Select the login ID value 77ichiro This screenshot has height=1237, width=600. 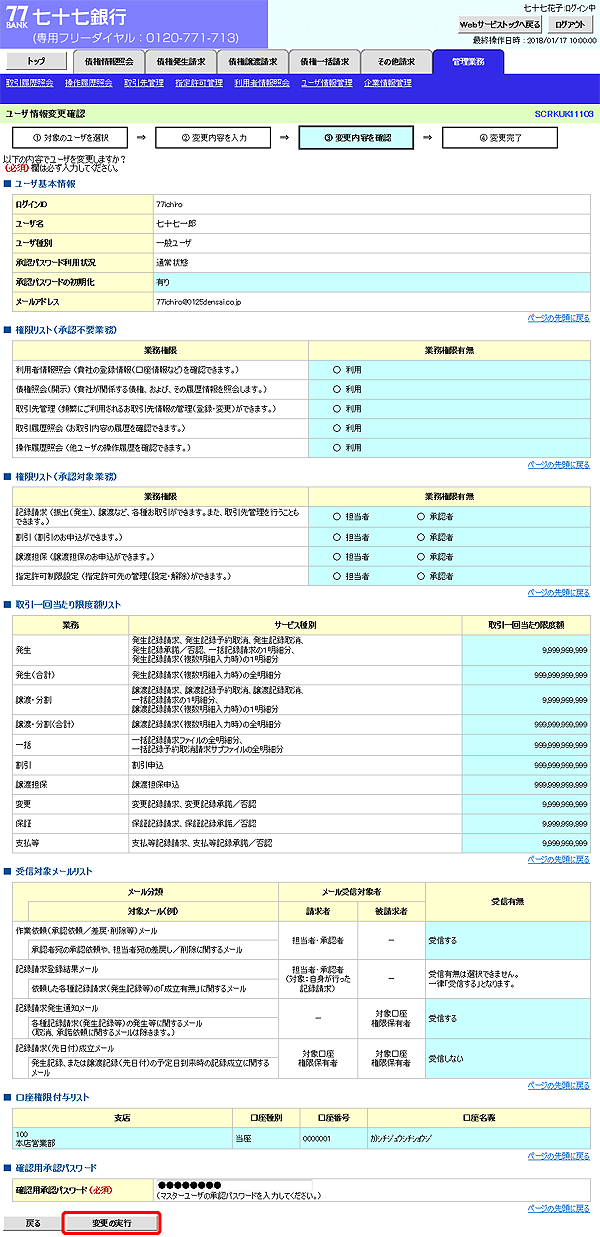click(169, 204)
